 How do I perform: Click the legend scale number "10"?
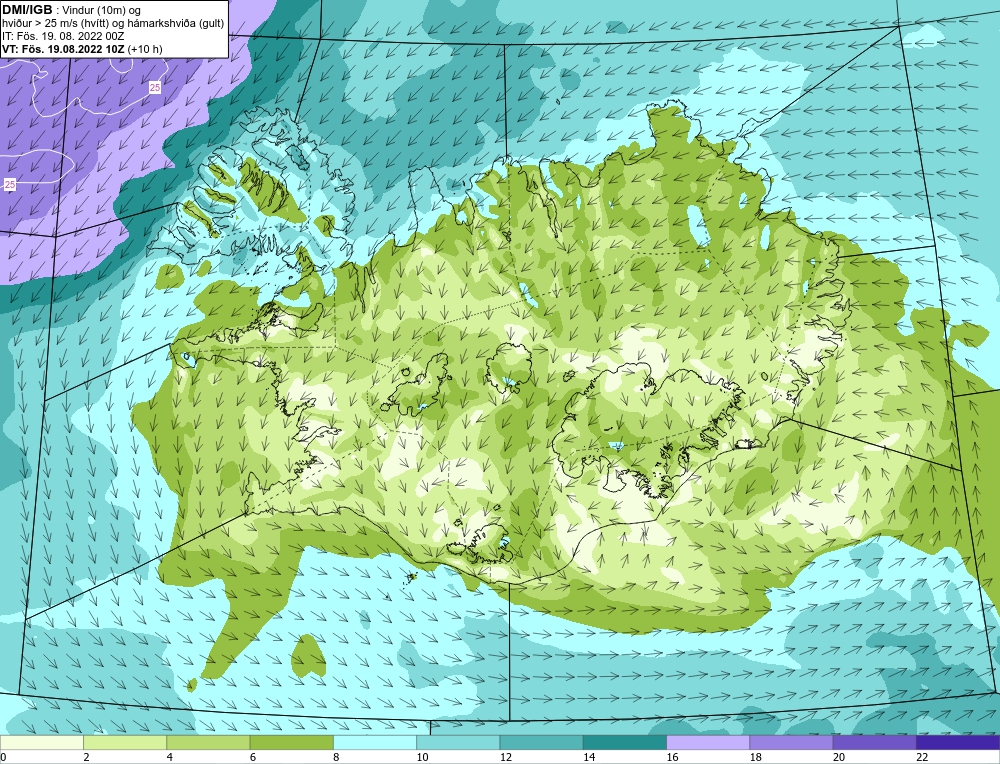[x=421, y=757]
